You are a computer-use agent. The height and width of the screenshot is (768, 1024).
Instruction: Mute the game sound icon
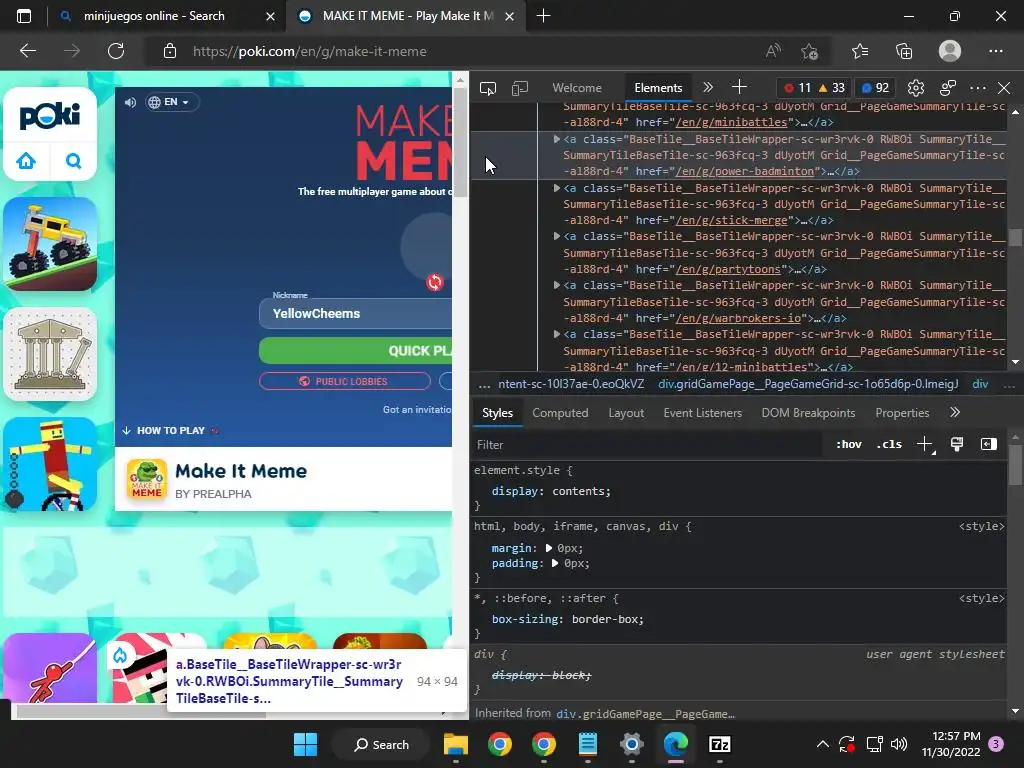131,103
